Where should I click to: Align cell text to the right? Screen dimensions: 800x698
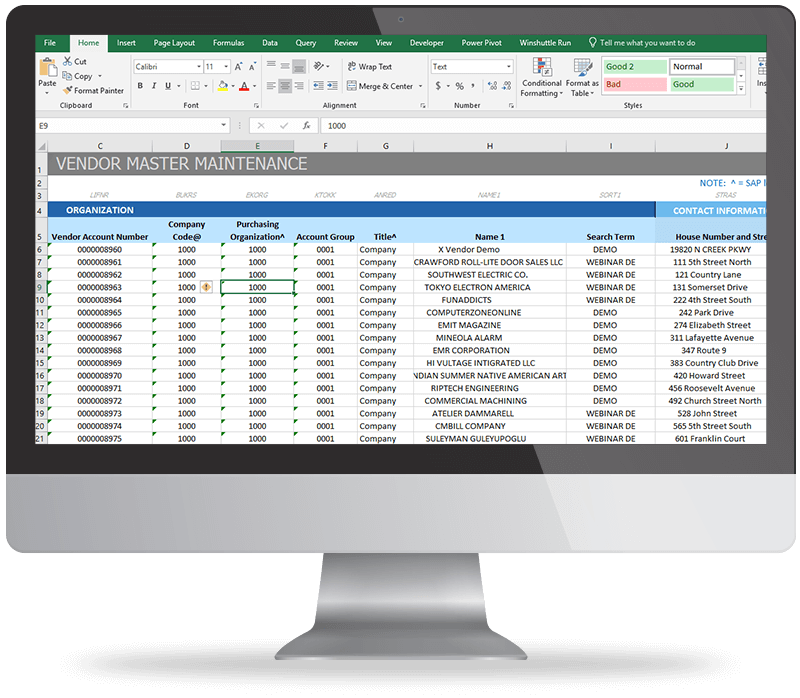click(x=299, y=86)
